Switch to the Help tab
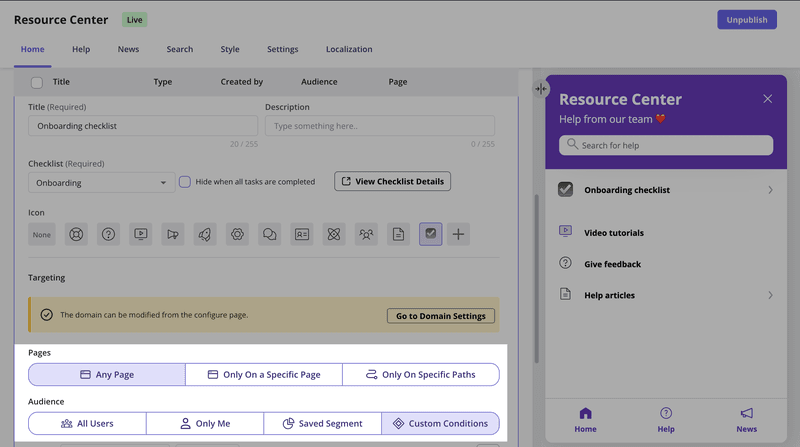 pyautogui.click(x=81, y=49)
